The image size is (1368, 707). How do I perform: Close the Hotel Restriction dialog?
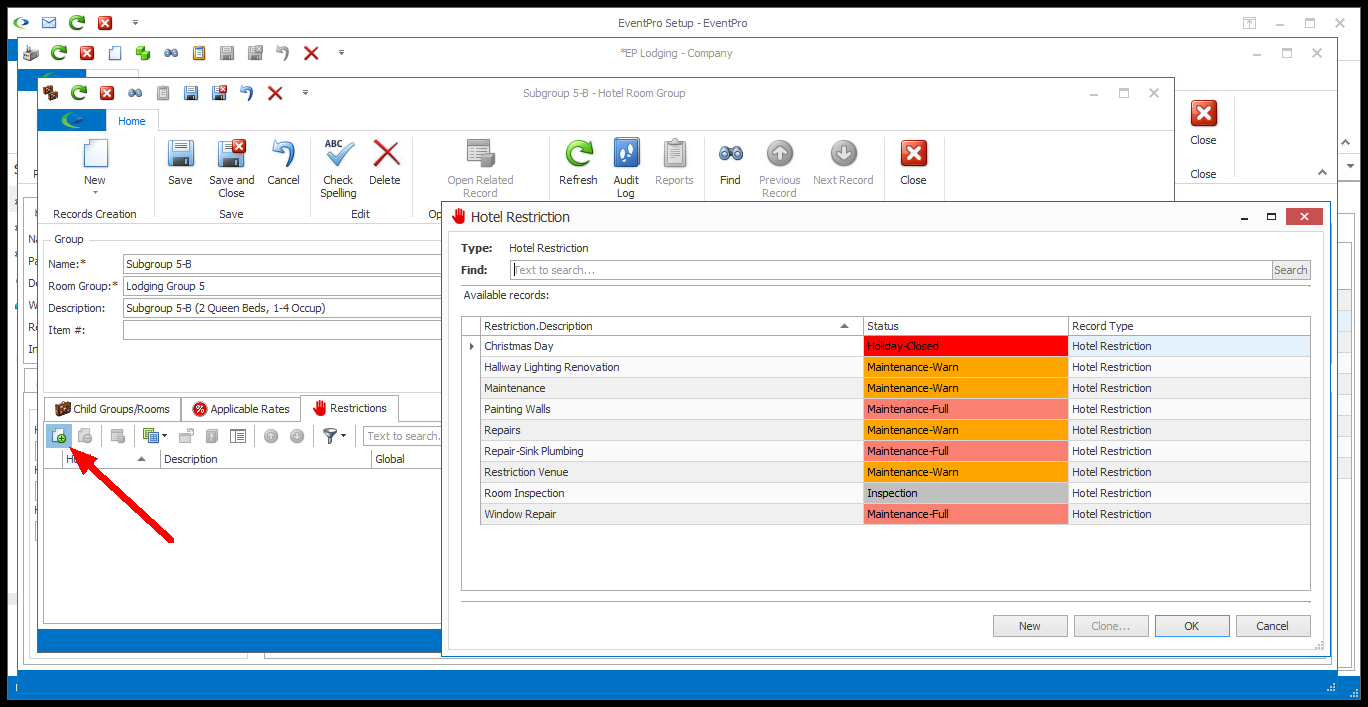[1305, 216]
